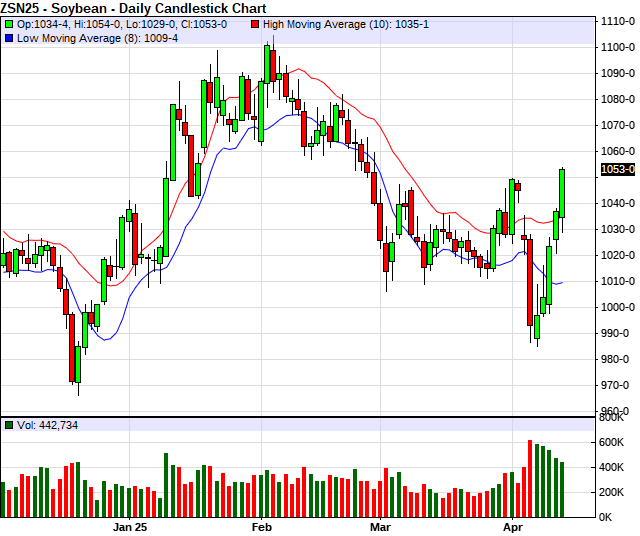This screenshot has width=640, height=536.
Task: Click the Mar date axis label
Action: [x=380, y=526]
